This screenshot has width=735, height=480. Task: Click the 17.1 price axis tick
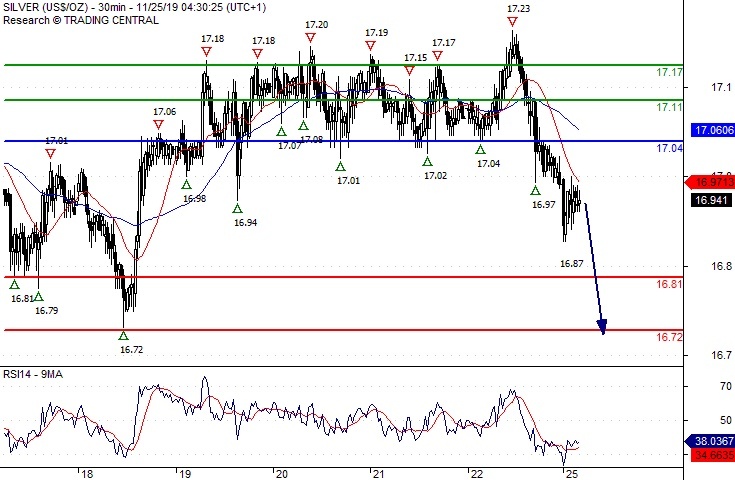coord(721,87)
